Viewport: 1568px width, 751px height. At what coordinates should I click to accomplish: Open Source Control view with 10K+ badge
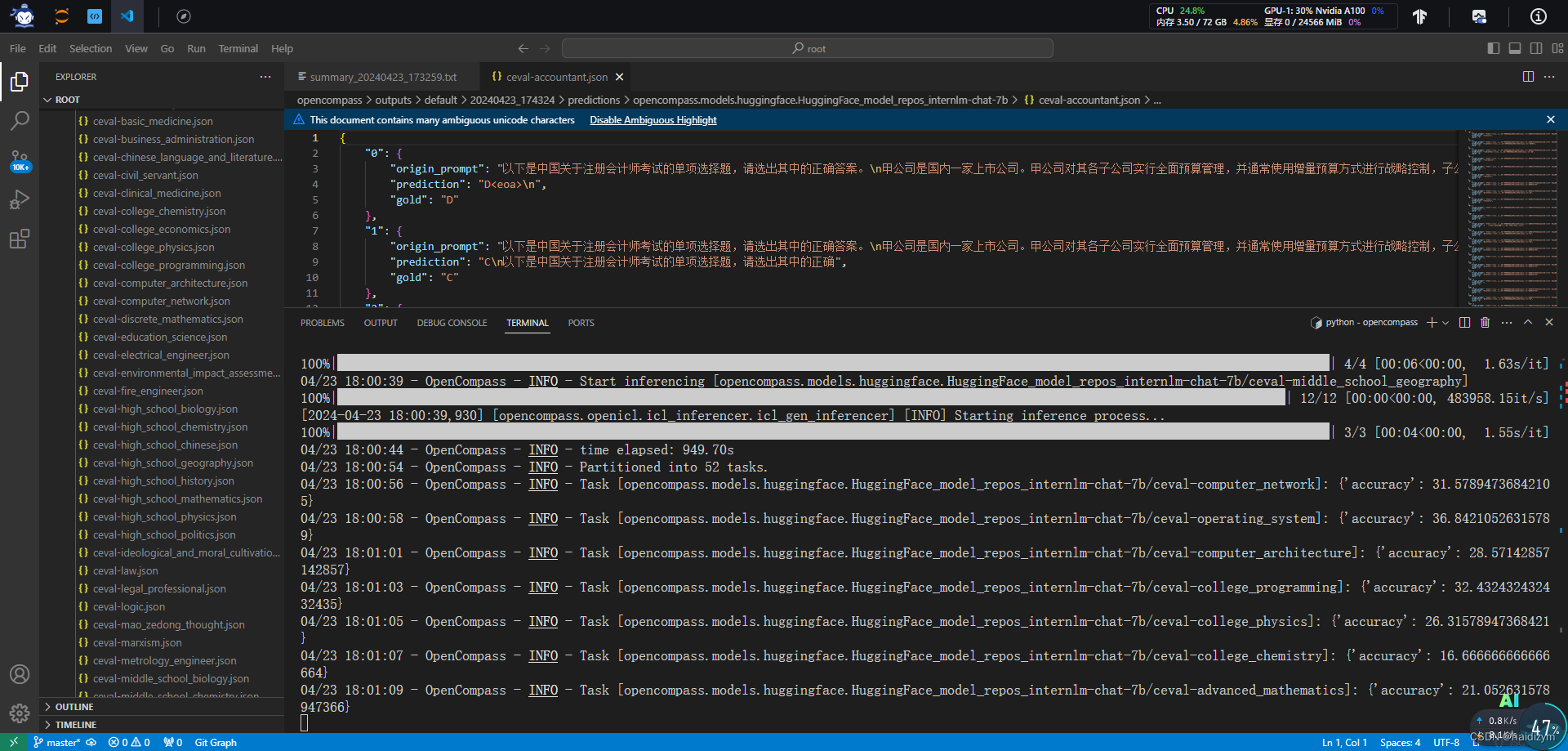click(20, 160)
